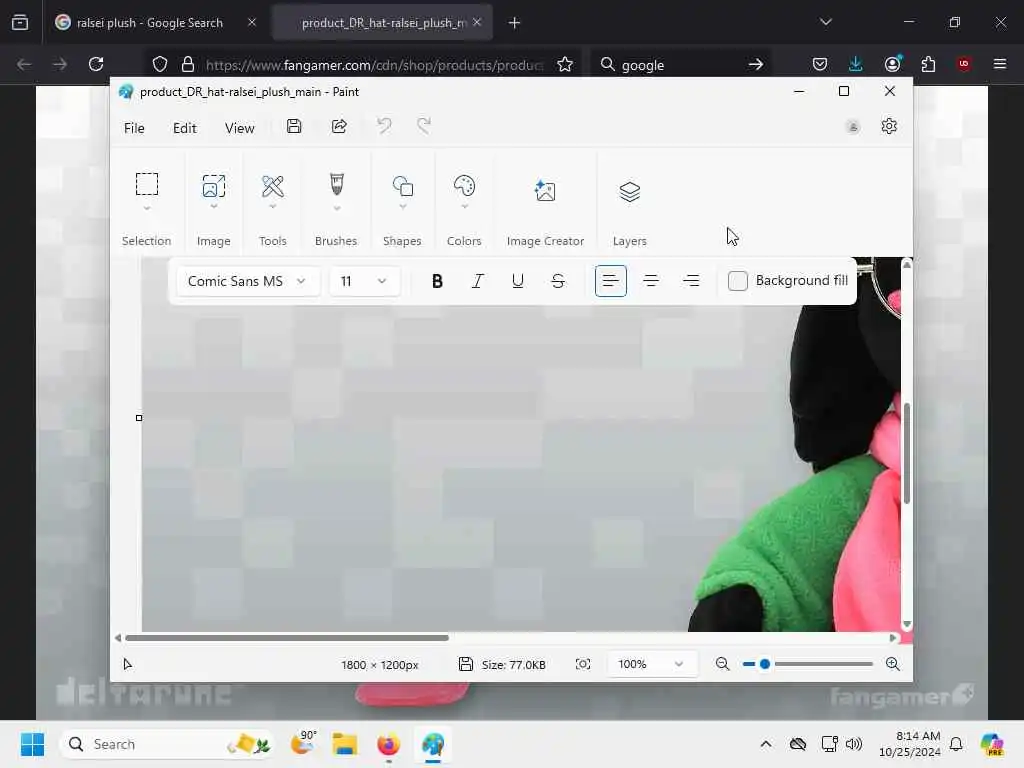Toggle Italic text formatting
The height and width of the screenshot is (768, 1024).
(477, 281)
